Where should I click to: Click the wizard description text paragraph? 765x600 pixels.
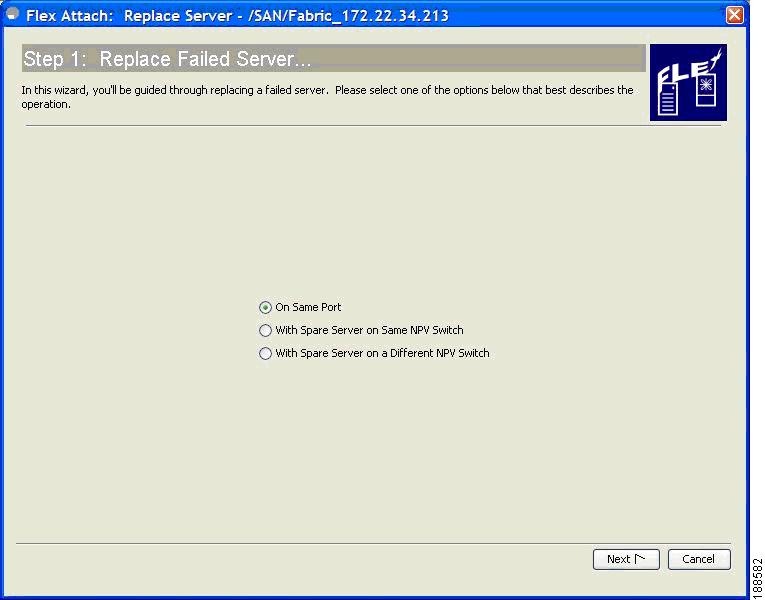(x=327, y=97)
